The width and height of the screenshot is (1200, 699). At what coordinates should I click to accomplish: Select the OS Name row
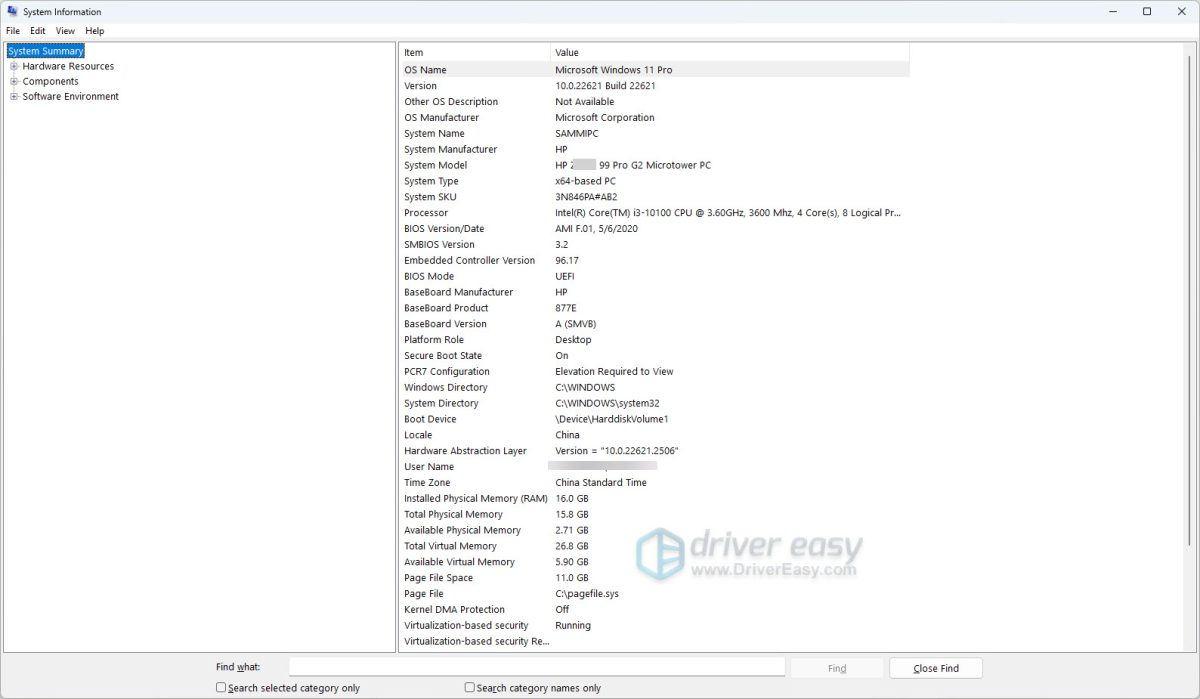[x=655, y=70]
